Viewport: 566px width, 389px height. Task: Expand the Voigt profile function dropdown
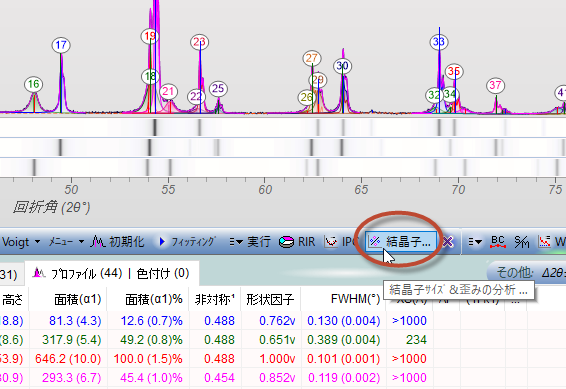[21, 241]
